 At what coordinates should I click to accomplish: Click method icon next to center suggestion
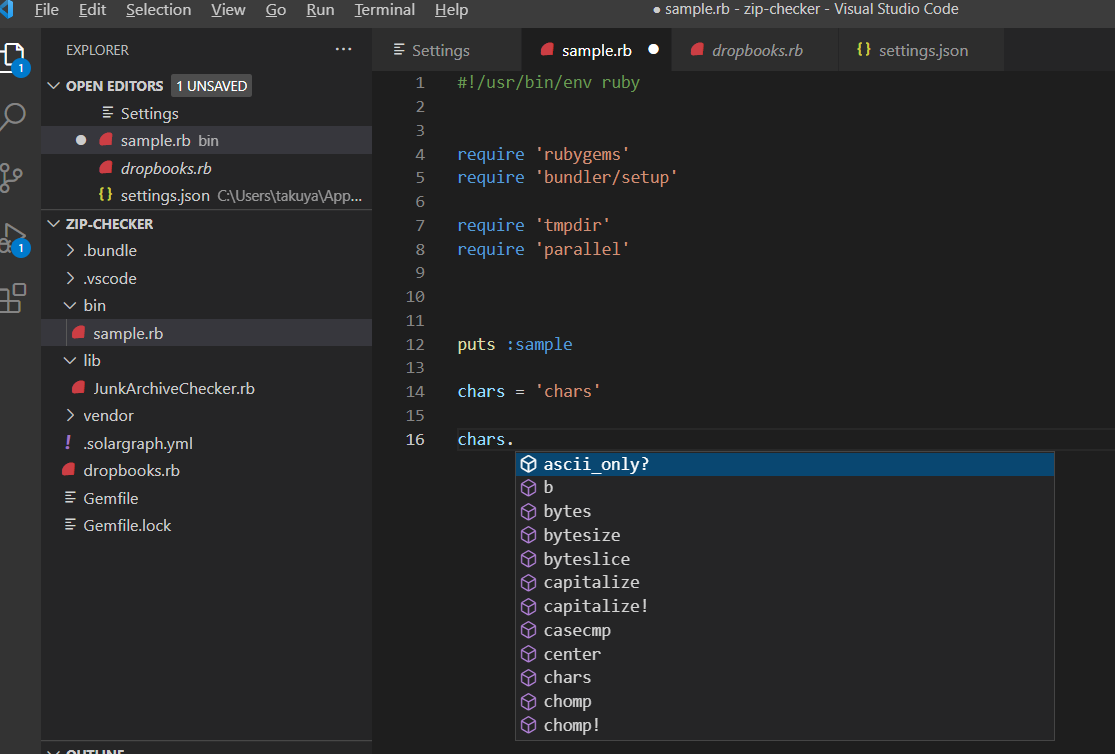point(528,654)
